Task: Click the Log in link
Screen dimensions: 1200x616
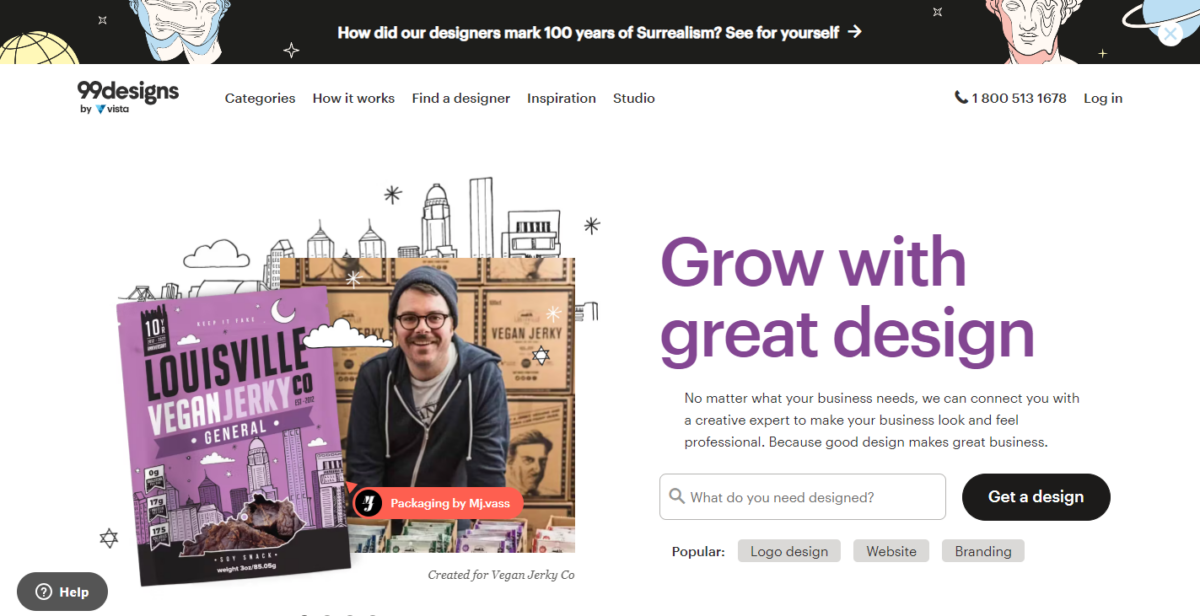Action: [1103, 98]
